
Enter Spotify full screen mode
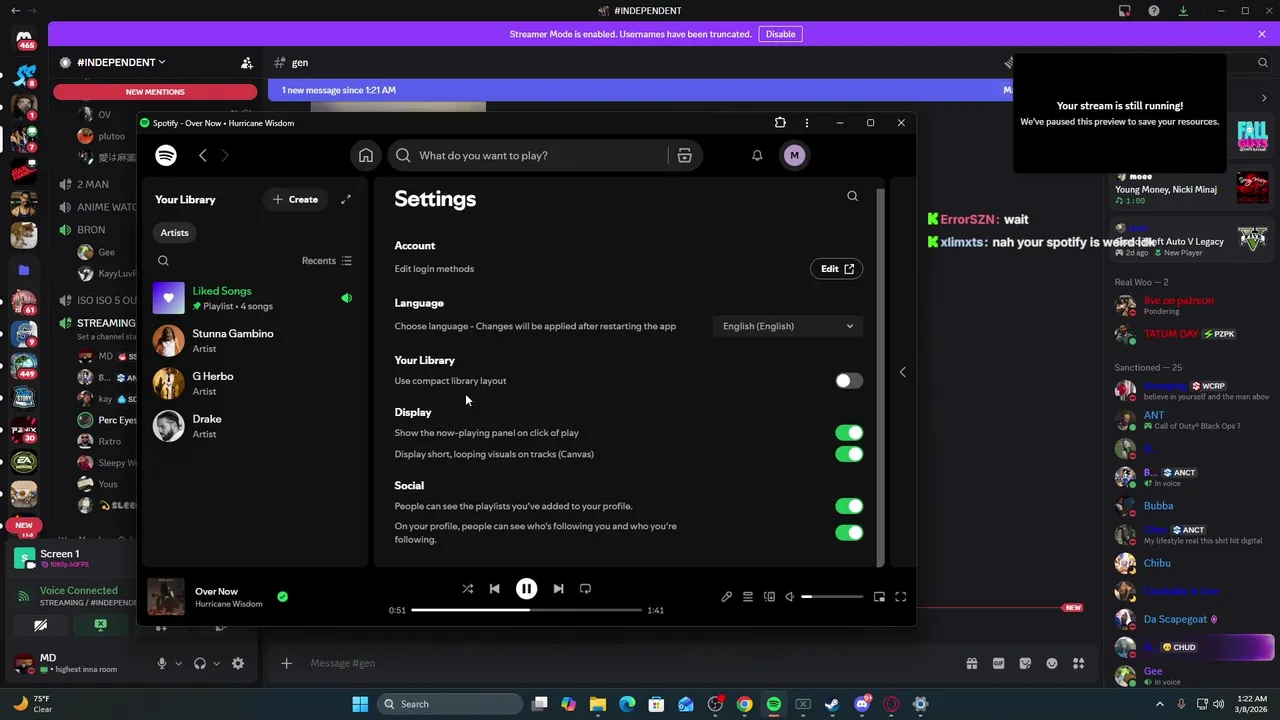pos(900,597)
